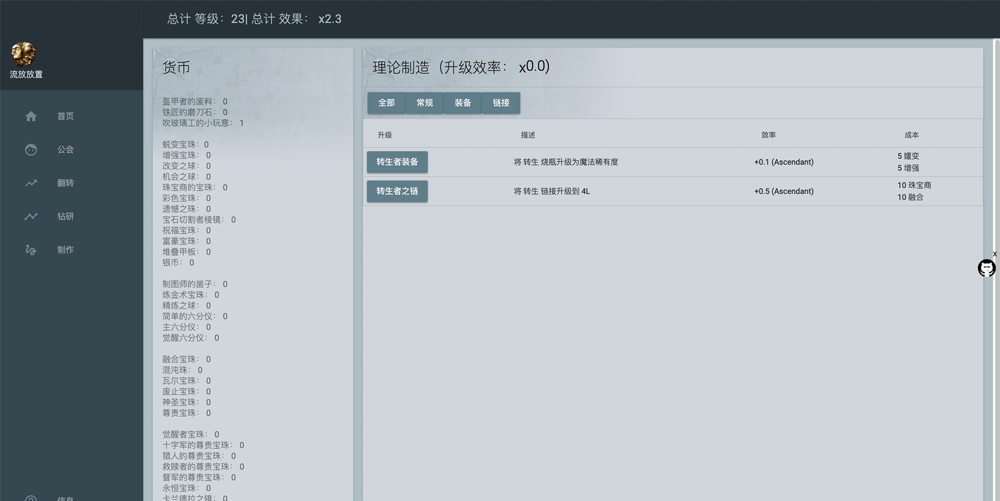
Task: Click the 货币 panel heading
Action: (x=176, y=68)
